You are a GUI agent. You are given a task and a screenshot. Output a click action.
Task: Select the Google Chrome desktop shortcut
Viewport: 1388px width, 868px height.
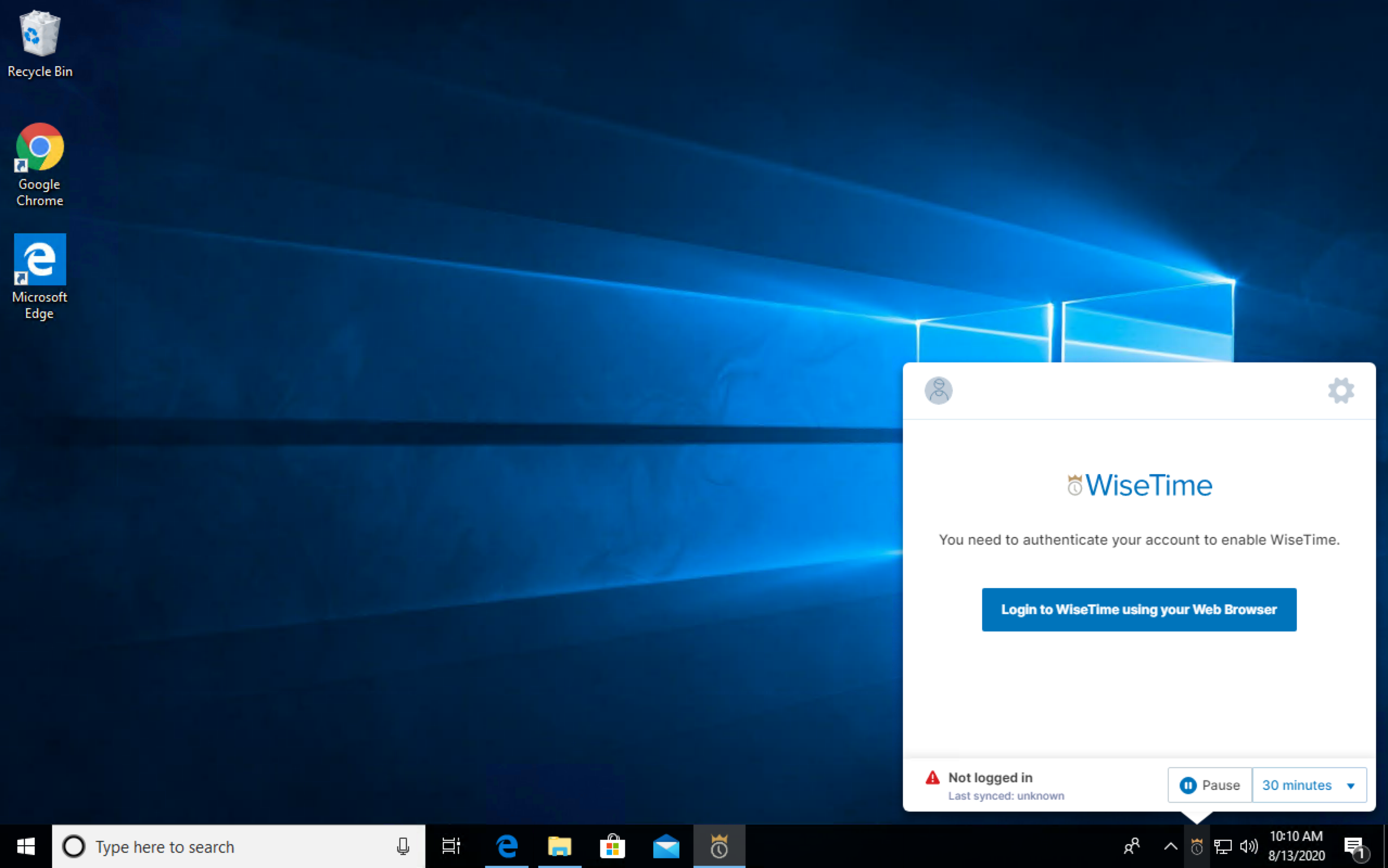tap(40, 165)
